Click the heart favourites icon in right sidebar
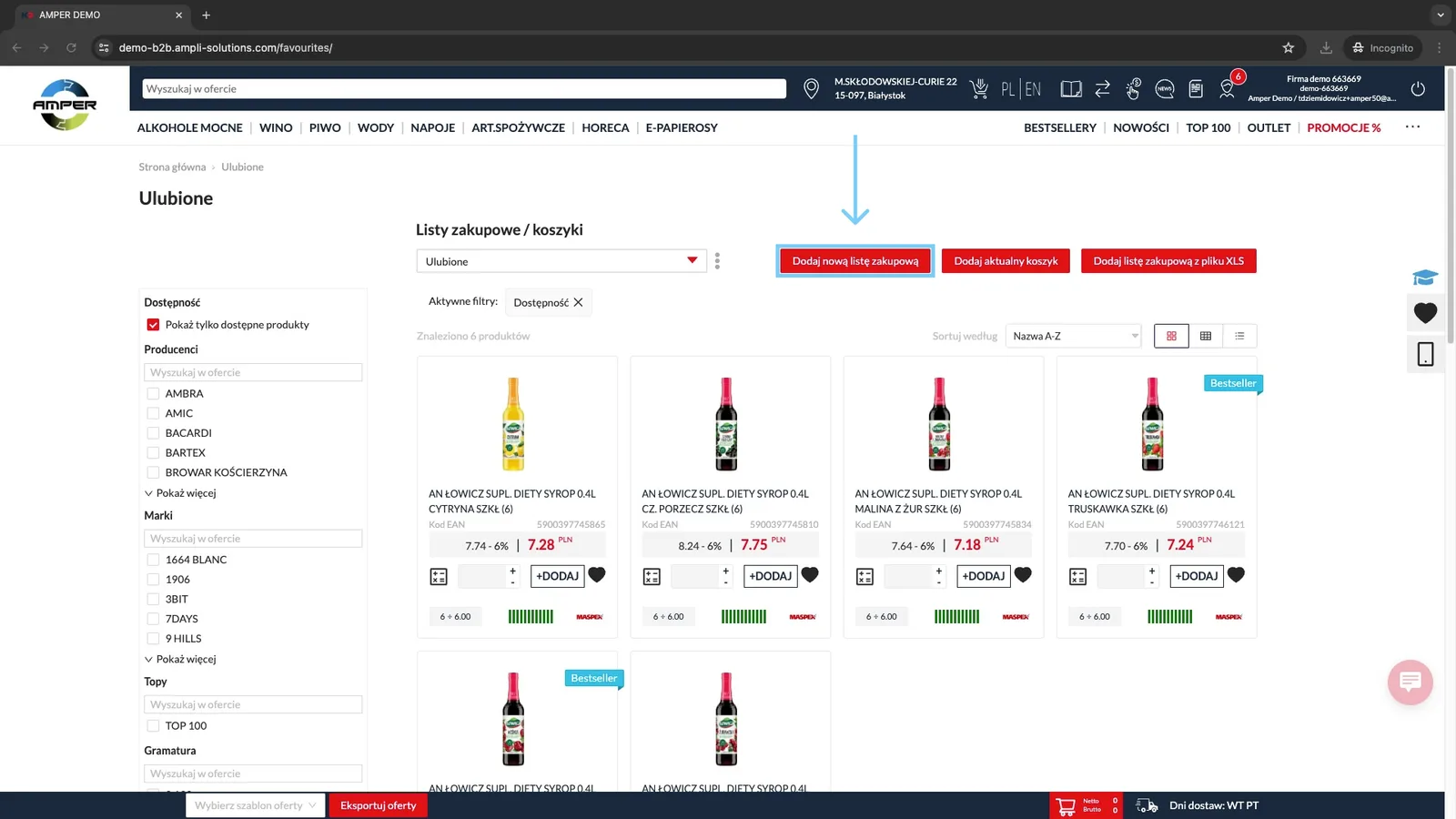 [1425, 312]
